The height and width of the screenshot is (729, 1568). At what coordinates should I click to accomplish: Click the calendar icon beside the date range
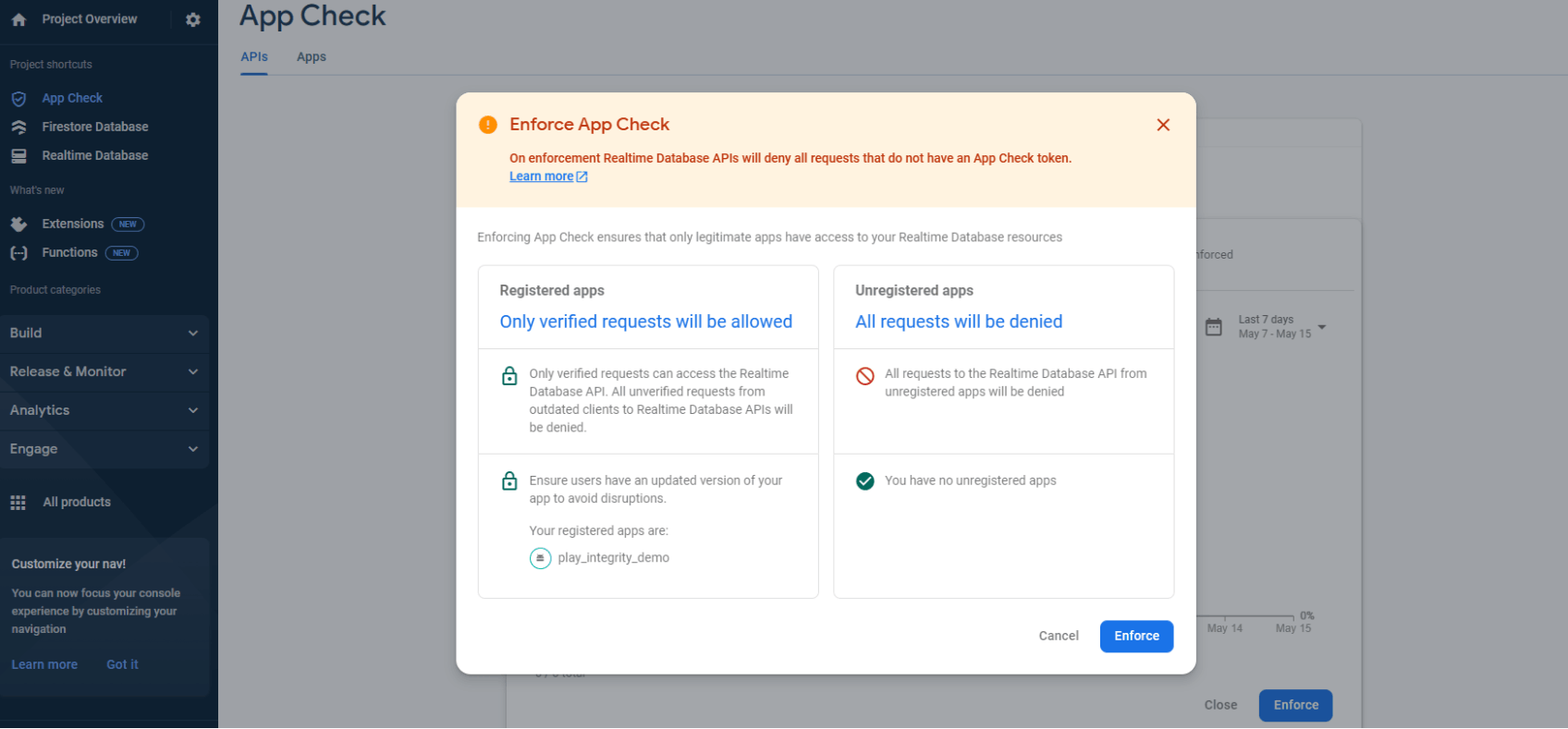1214,326
